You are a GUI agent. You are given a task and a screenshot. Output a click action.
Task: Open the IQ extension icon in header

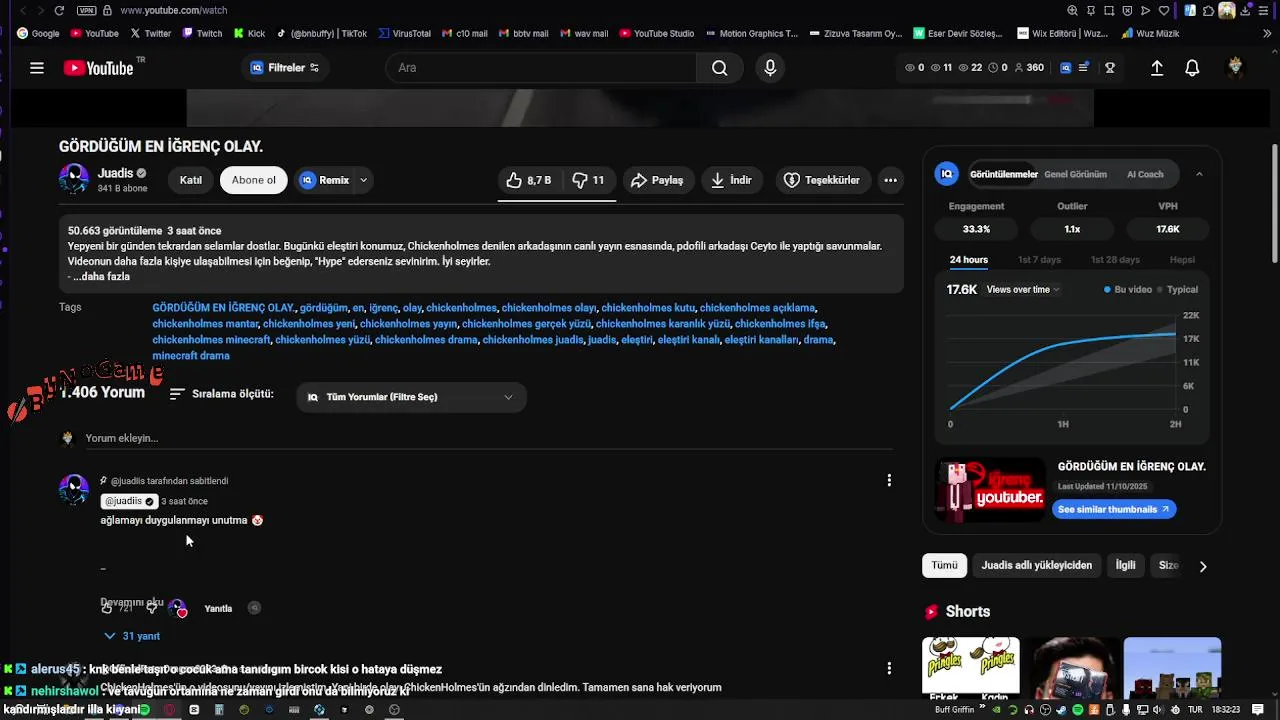[x=1066, y=68]
